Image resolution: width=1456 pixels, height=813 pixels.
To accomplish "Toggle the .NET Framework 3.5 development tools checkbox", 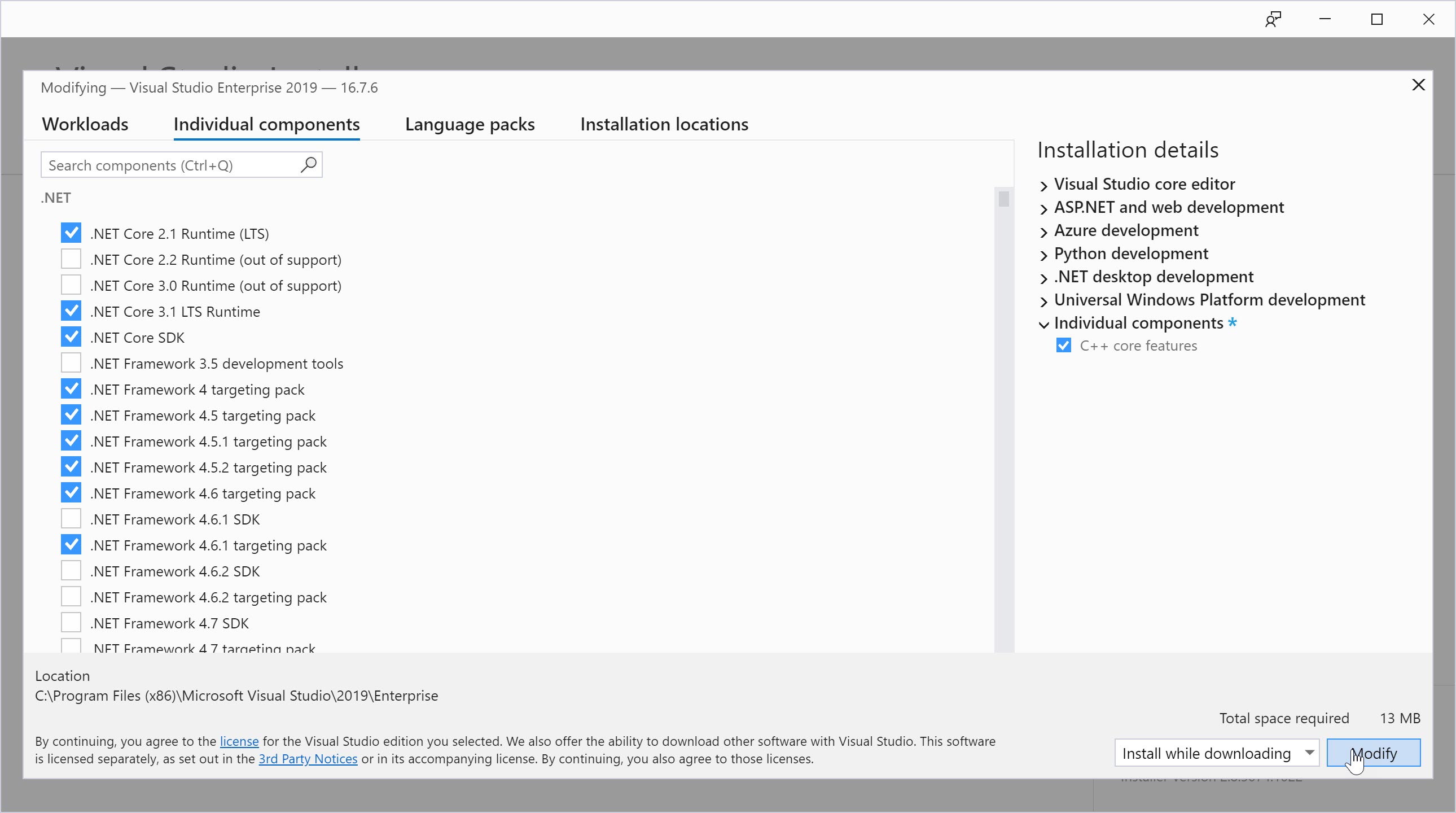I will [70, 363].
